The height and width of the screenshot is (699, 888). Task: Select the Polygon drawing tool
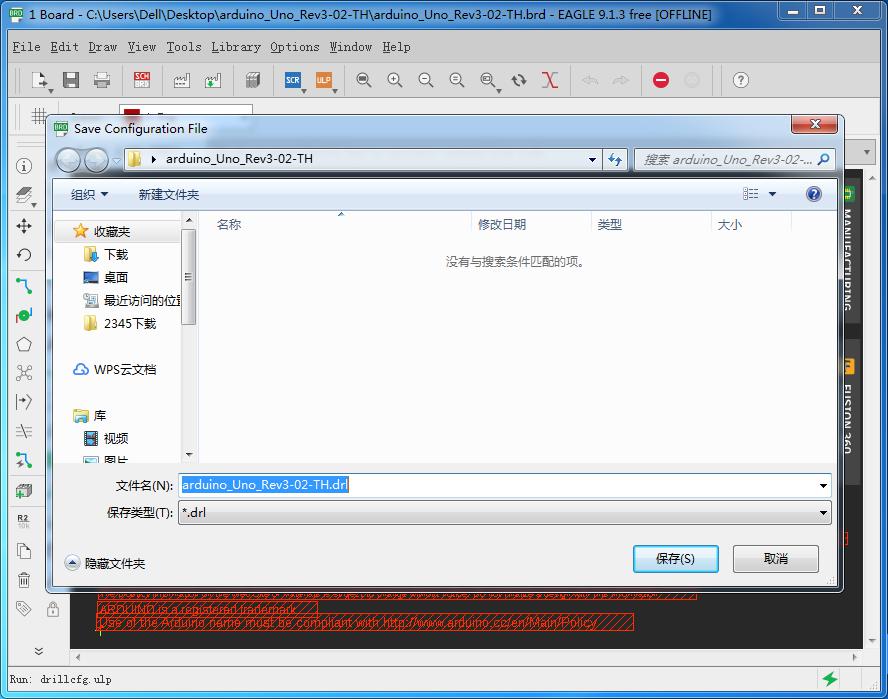click(25, 343)
